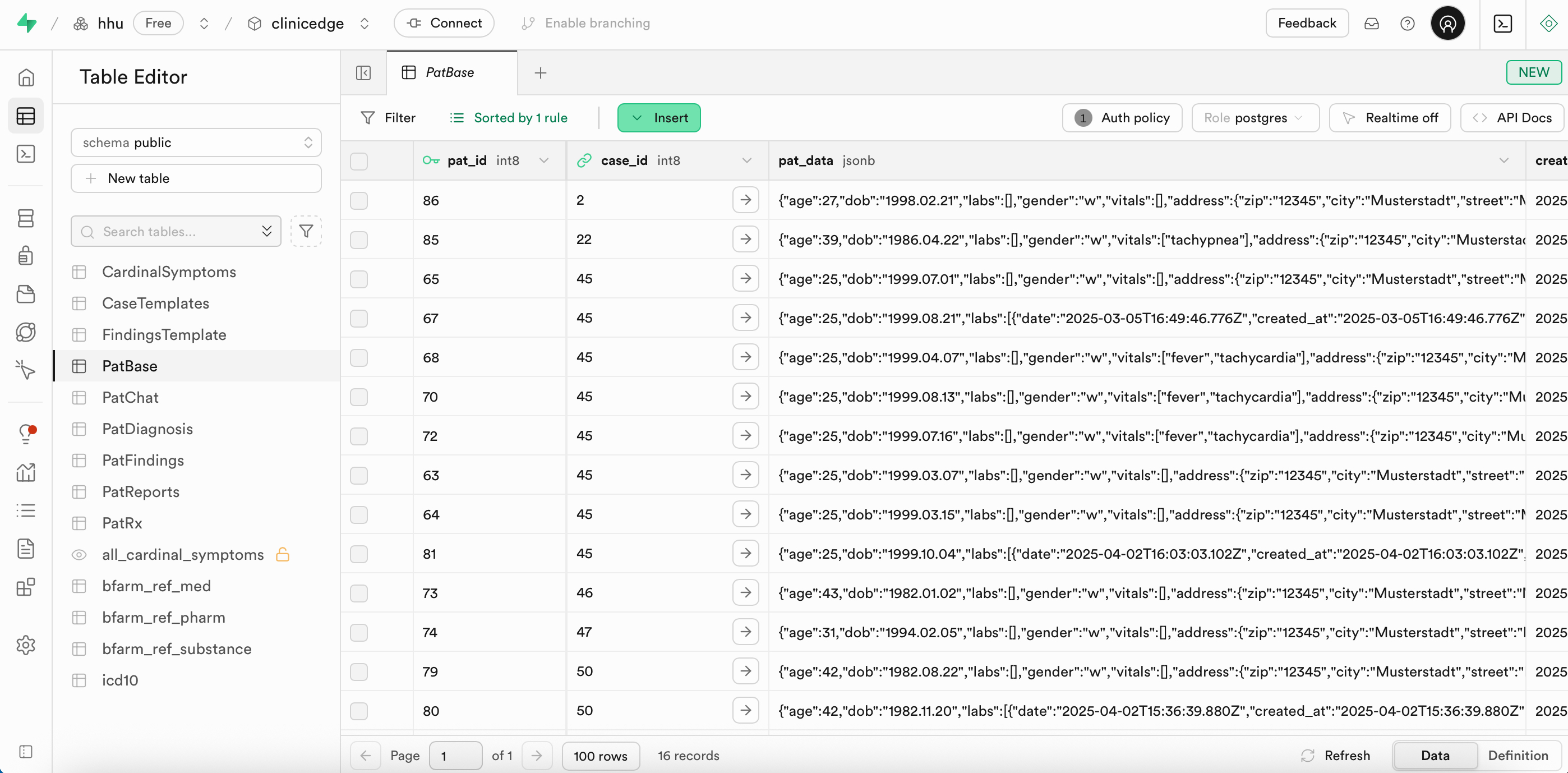Click the Supabase logo icon
The image size is (1568, 773).
27,23
